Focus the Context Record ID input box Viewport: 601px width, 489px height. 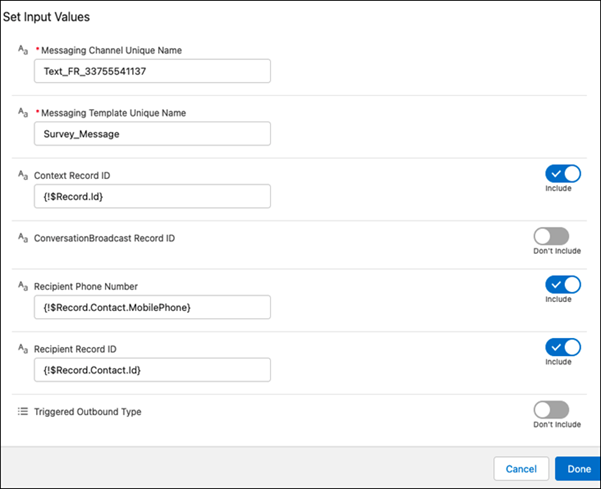tap(152, 196)
